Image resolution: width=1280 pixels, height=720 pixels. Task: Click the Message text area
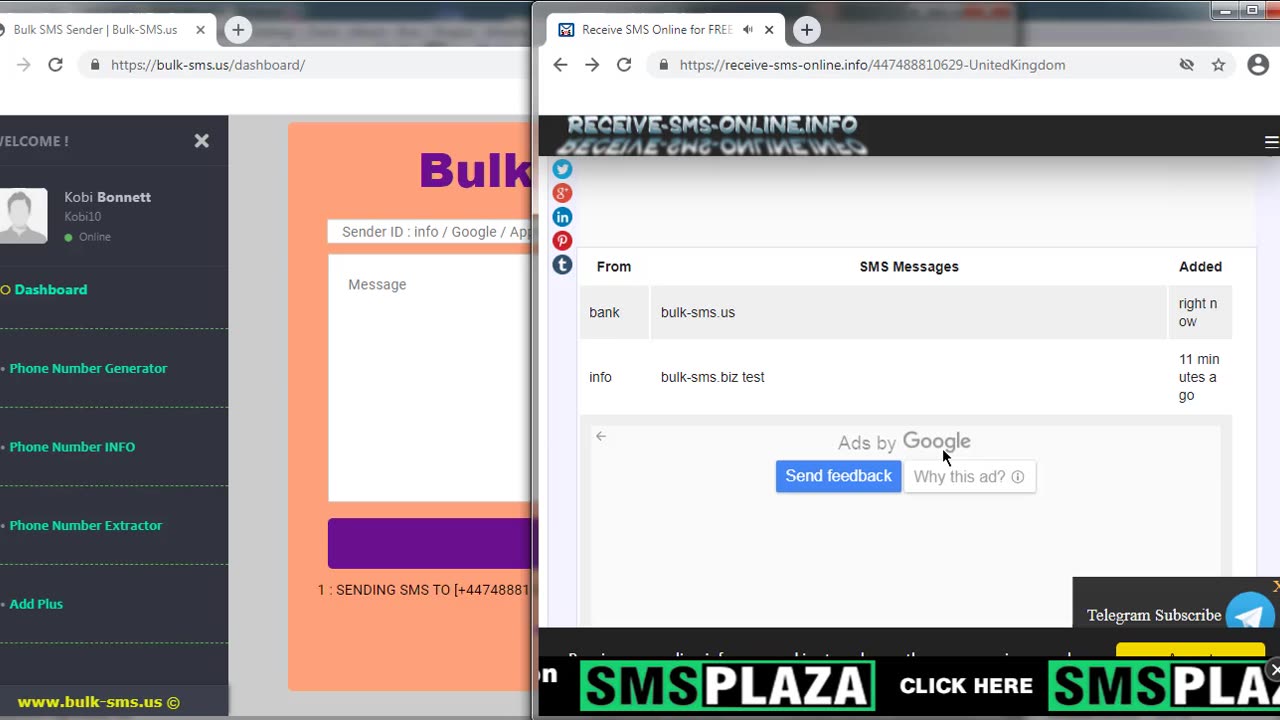click(430, 378)
